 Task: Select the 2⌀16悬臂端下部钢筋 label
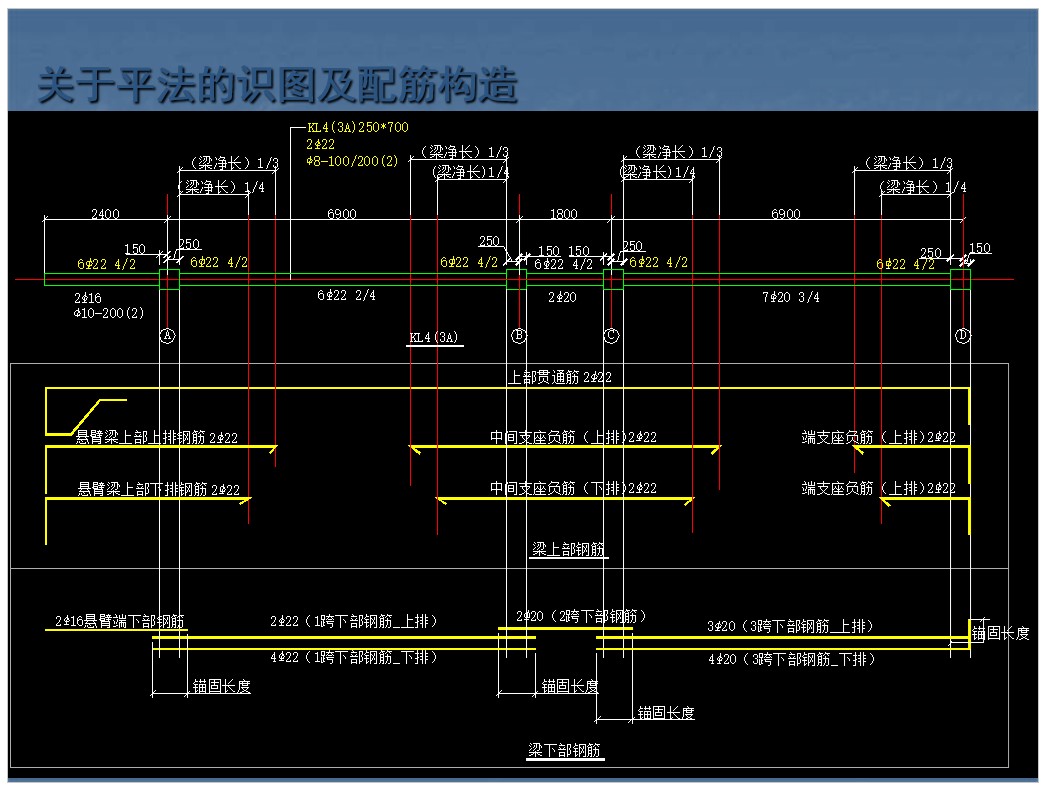(x=120, y=621)
